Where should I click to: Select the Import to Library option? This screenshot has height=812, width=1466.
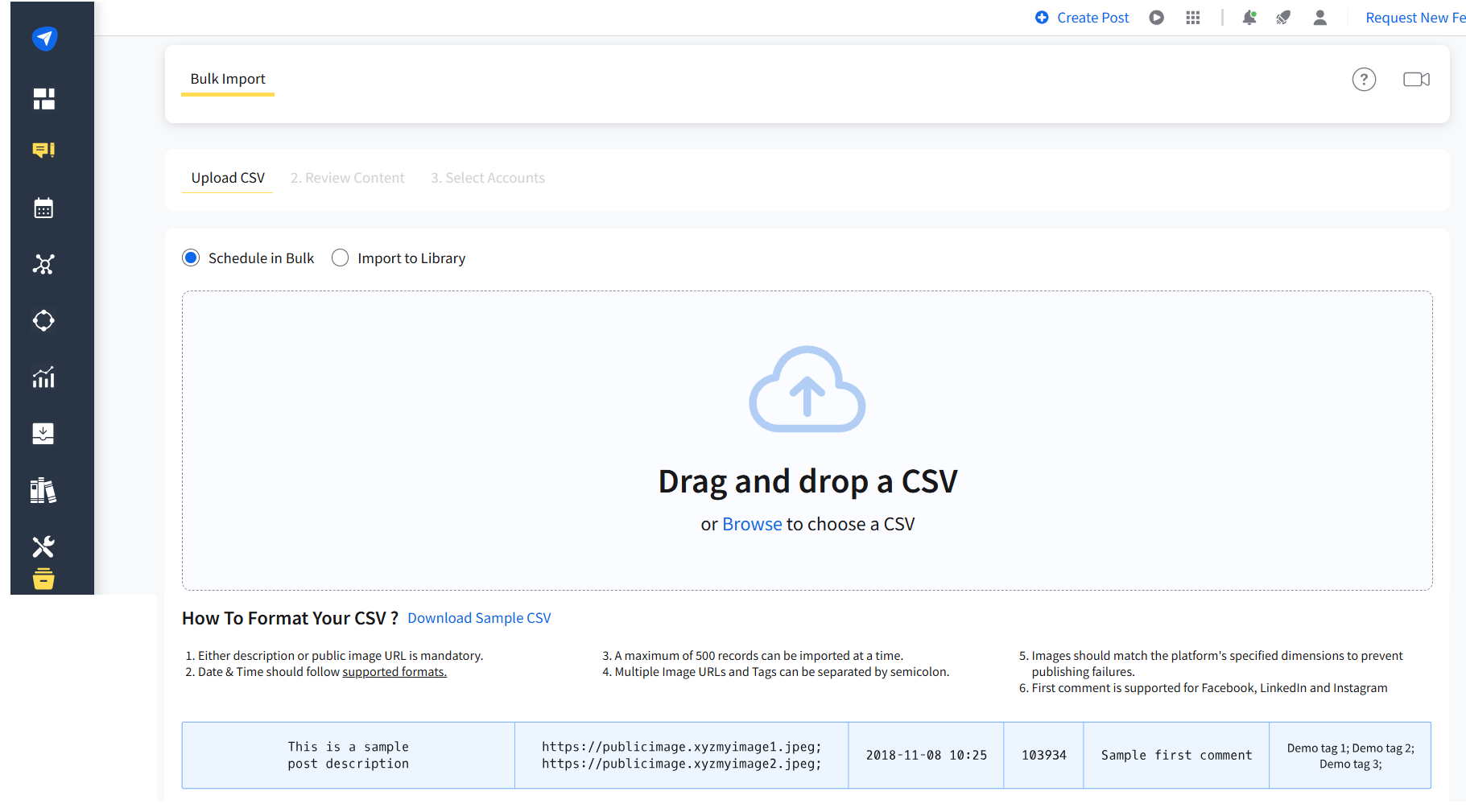point(340,258)
